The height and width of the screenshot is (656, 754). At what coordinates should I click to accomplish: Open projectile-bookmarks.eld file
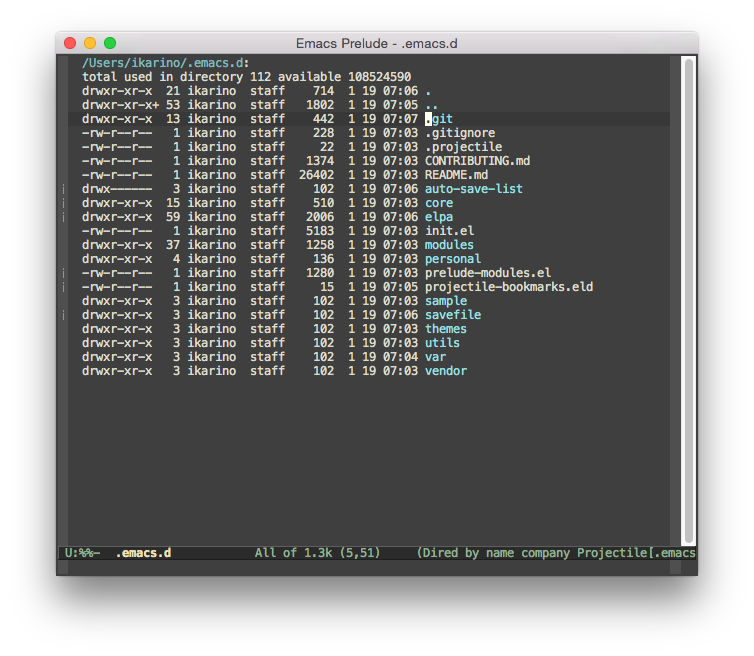pyautogui.click(x=509, y=287)
